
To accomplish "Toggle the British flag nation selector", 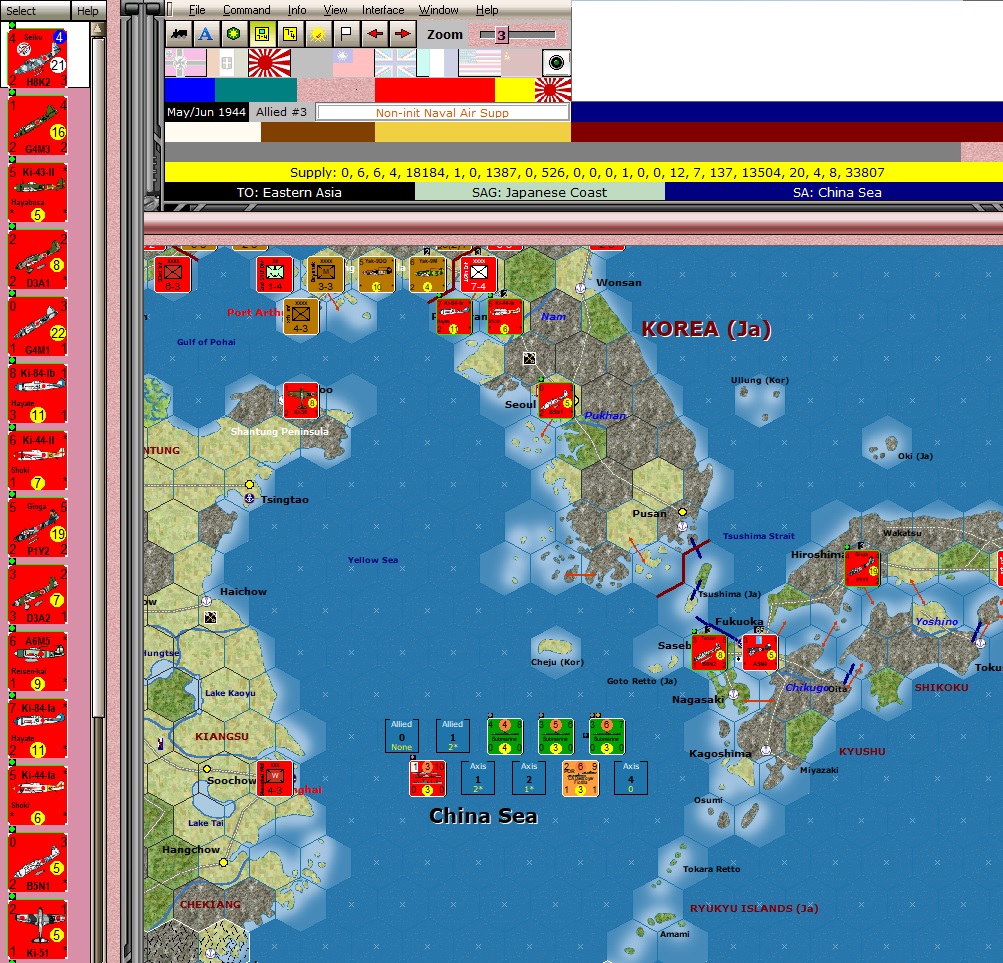I will click(x=394, y=63).
